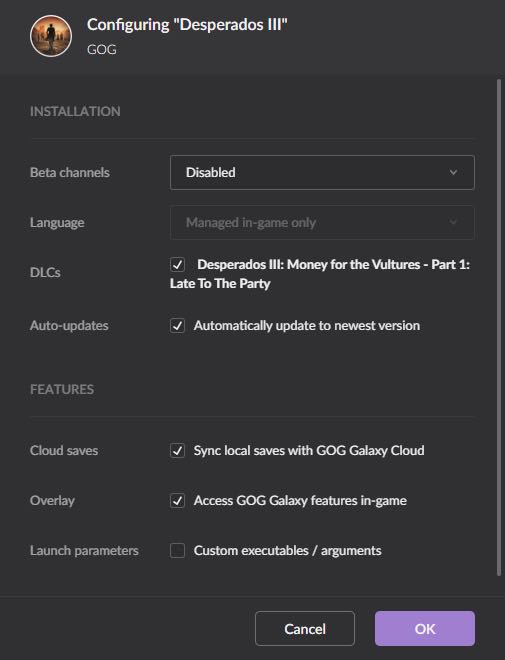Click the INSTALLATION section header
Viewport: 505px width, 660px height.
coord(75,112)
